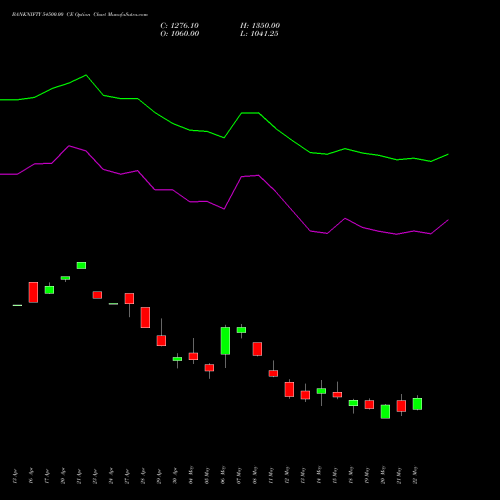Click the red candle on 12 May

(289, 389)
